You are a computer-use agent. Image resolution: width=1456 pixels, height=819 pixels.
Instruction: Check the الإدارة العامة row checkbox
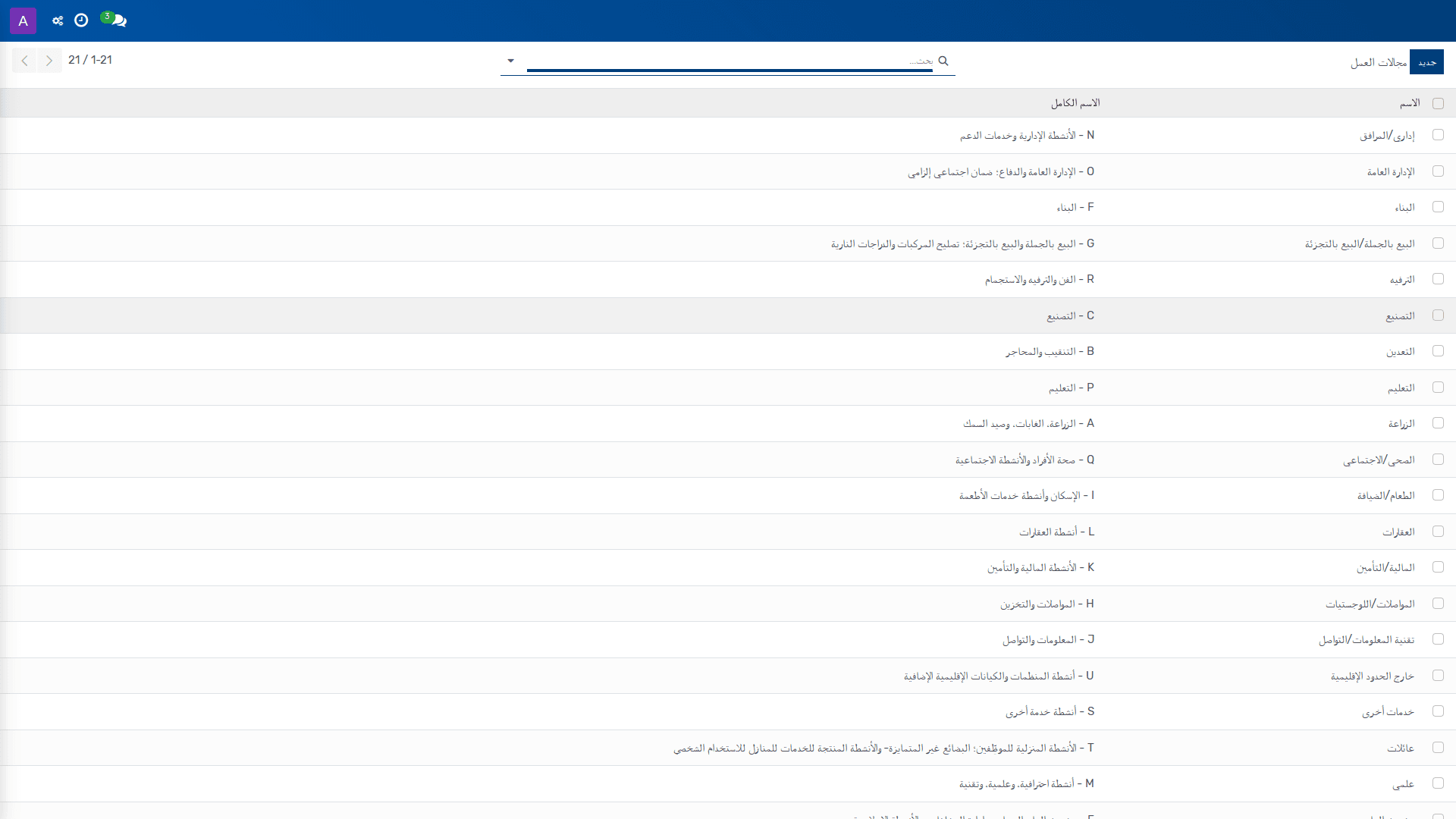pos(1438,171)
